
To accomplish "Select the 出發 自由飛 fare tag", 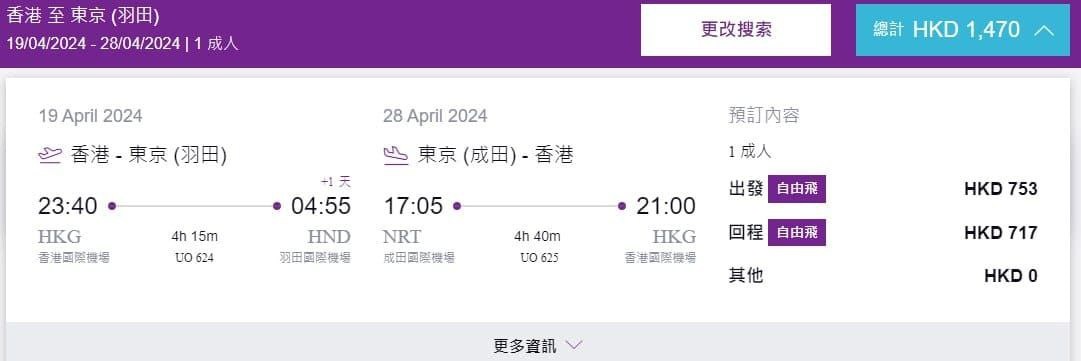I will tap(797, 189).
